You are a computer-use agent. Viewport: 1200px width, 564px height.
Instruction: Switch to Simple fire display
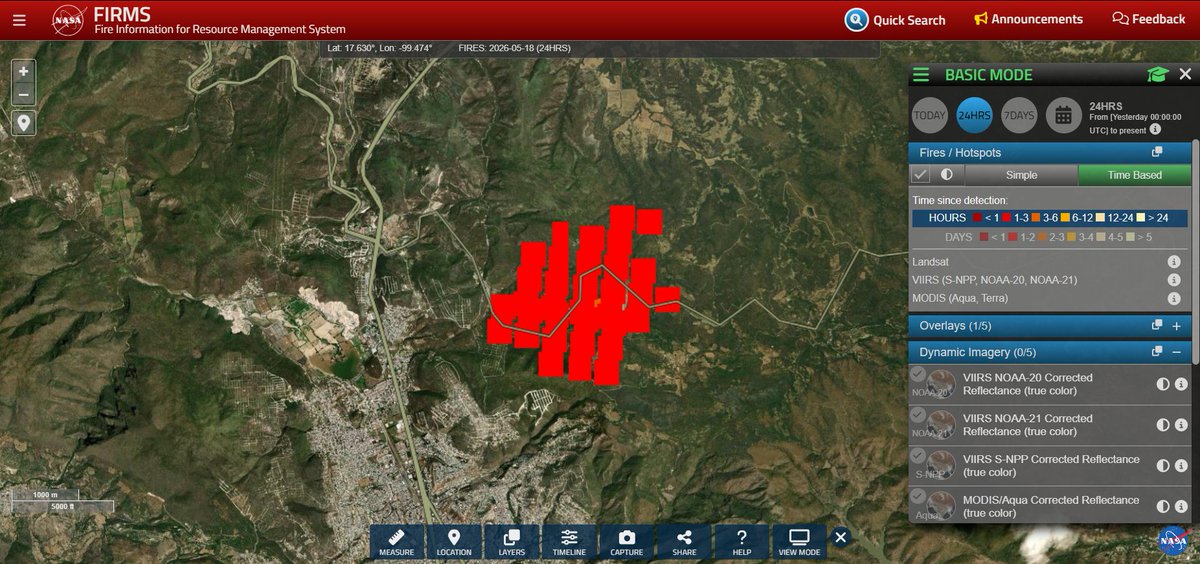tap(1021, 175)
